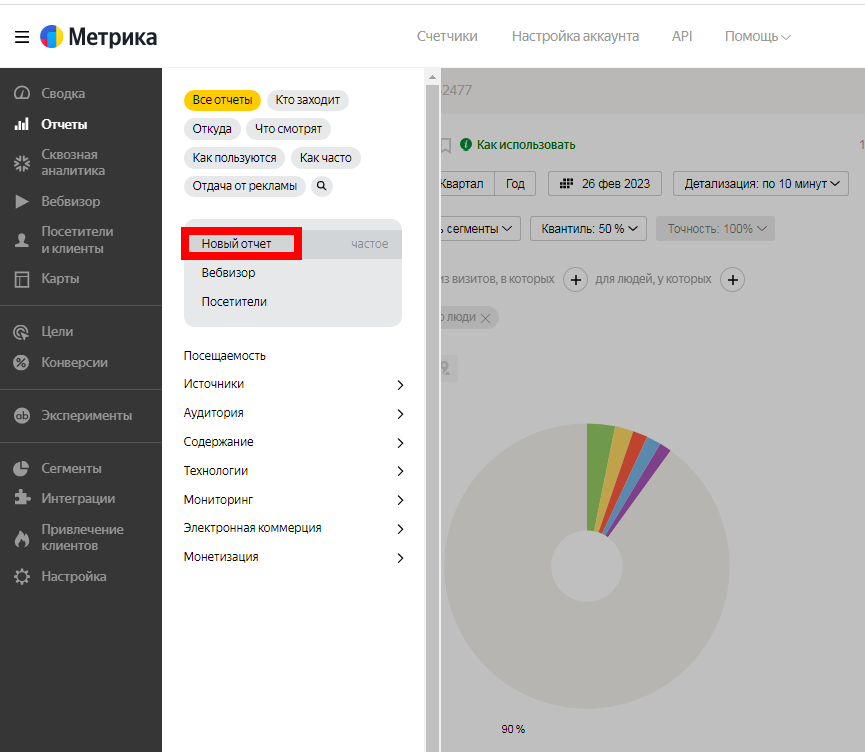The width and height of the screenshot is (865, 752).
Task: Select the Что смотрят filter chip
Action: click(288, 129)
